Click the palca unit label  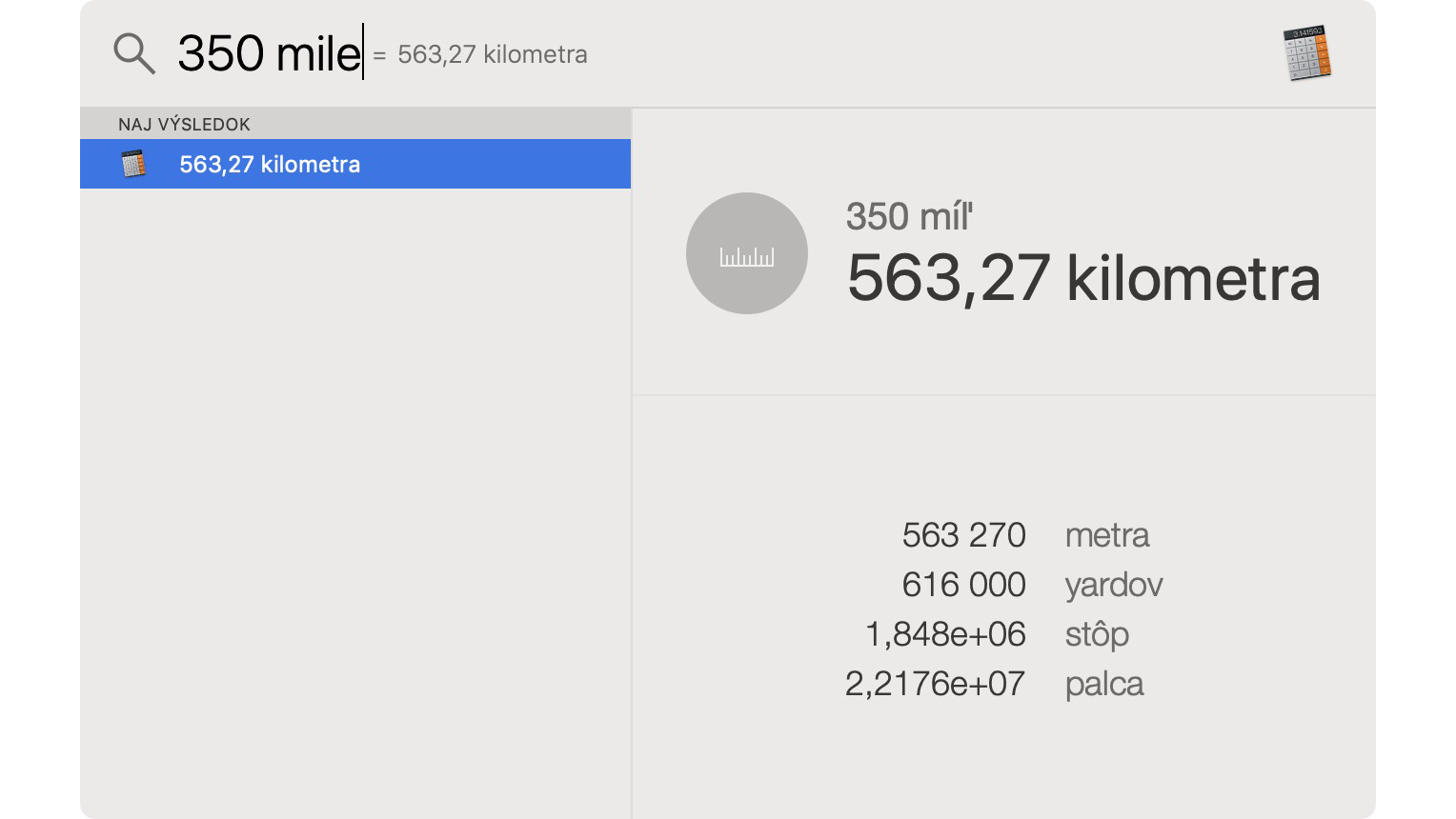1104,684
